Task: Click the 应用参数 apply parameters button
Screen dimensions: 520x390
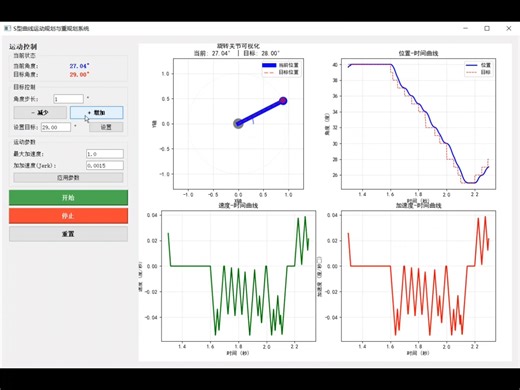Action: point(68,177)
